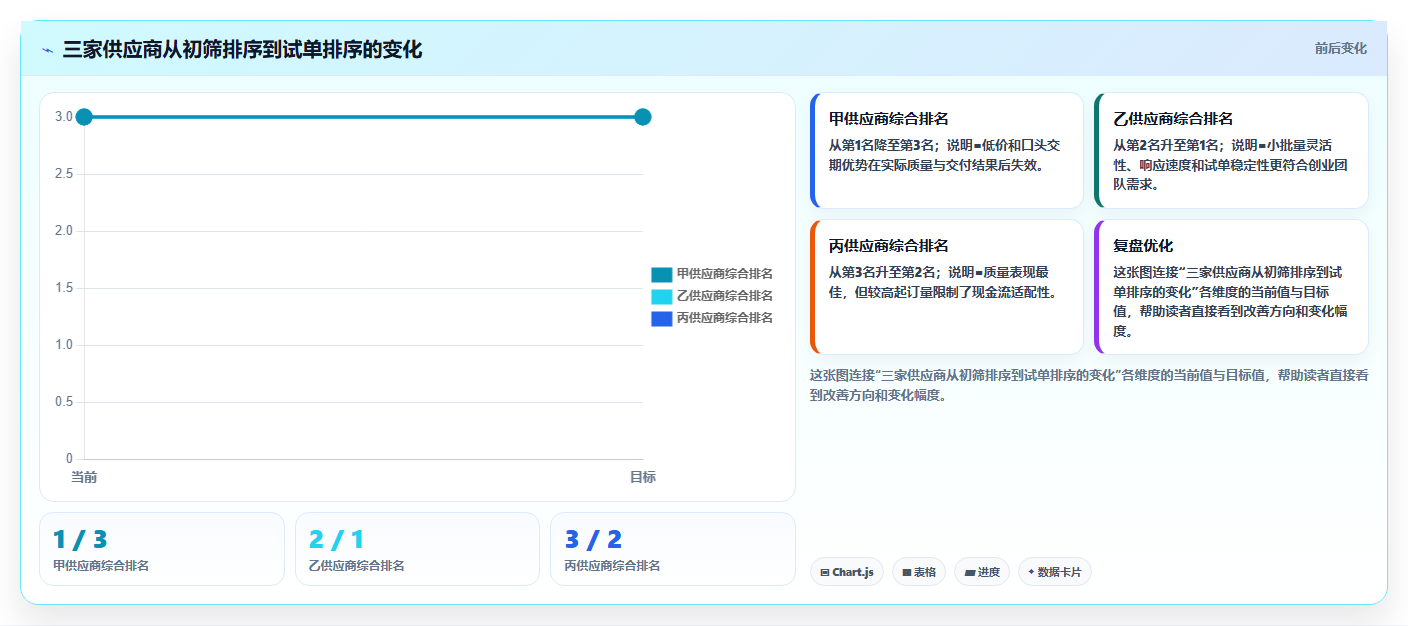Viewport: 1408px width, 626px height.
Task: Click the blue 丙供应商 legend color box
Action: pyautogui.click(x=661, y=318)
